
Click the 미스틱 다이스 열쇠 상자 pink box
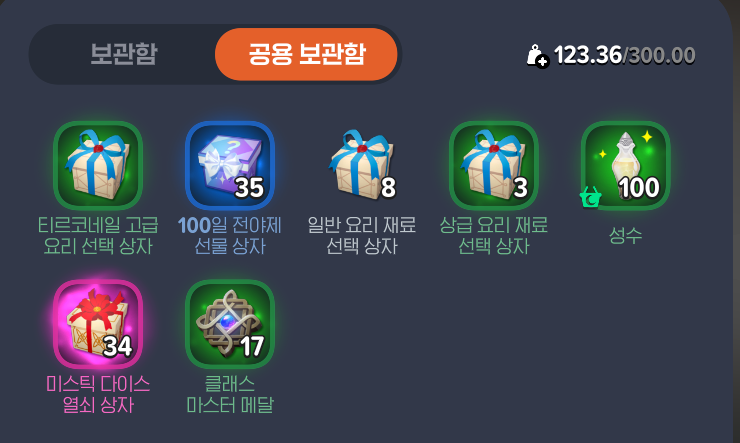tap(98, 324)
